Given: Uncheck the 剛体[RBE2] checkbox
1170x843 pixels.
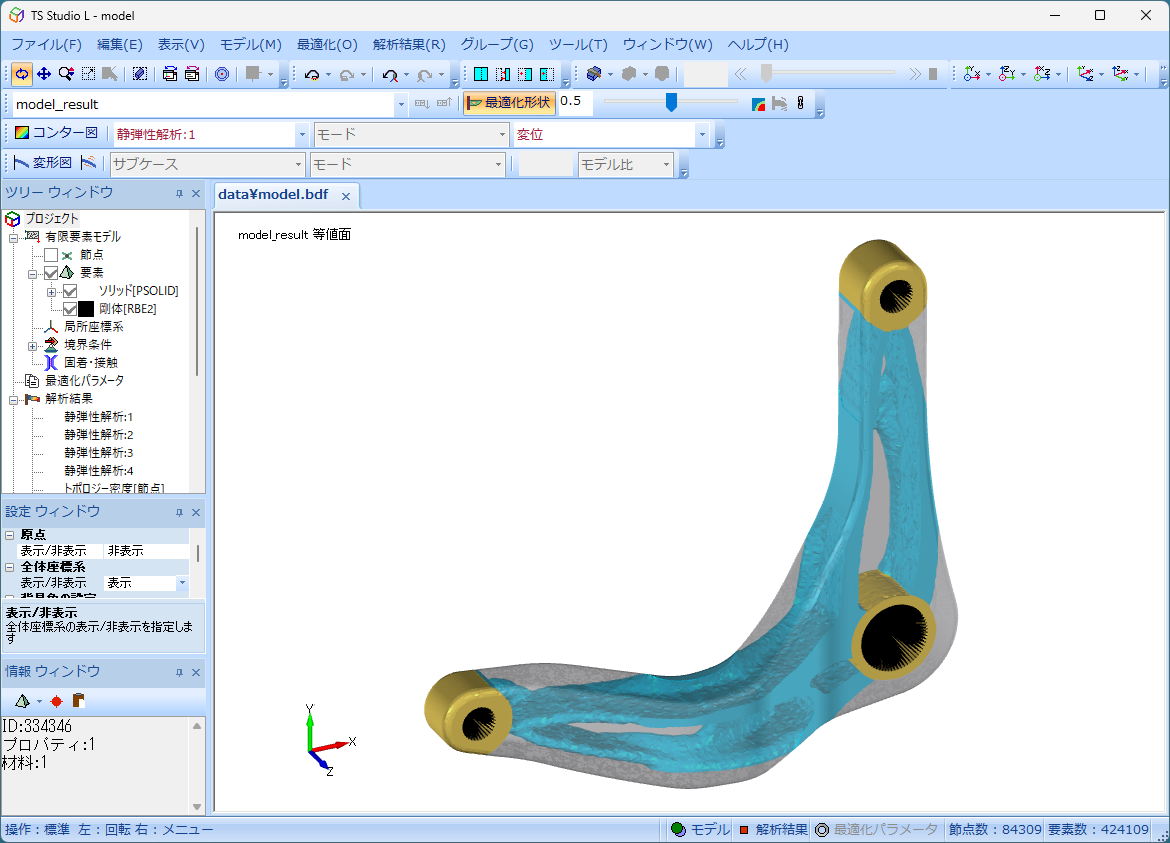Looking at the screenshot, I should (x=70, y=309).
